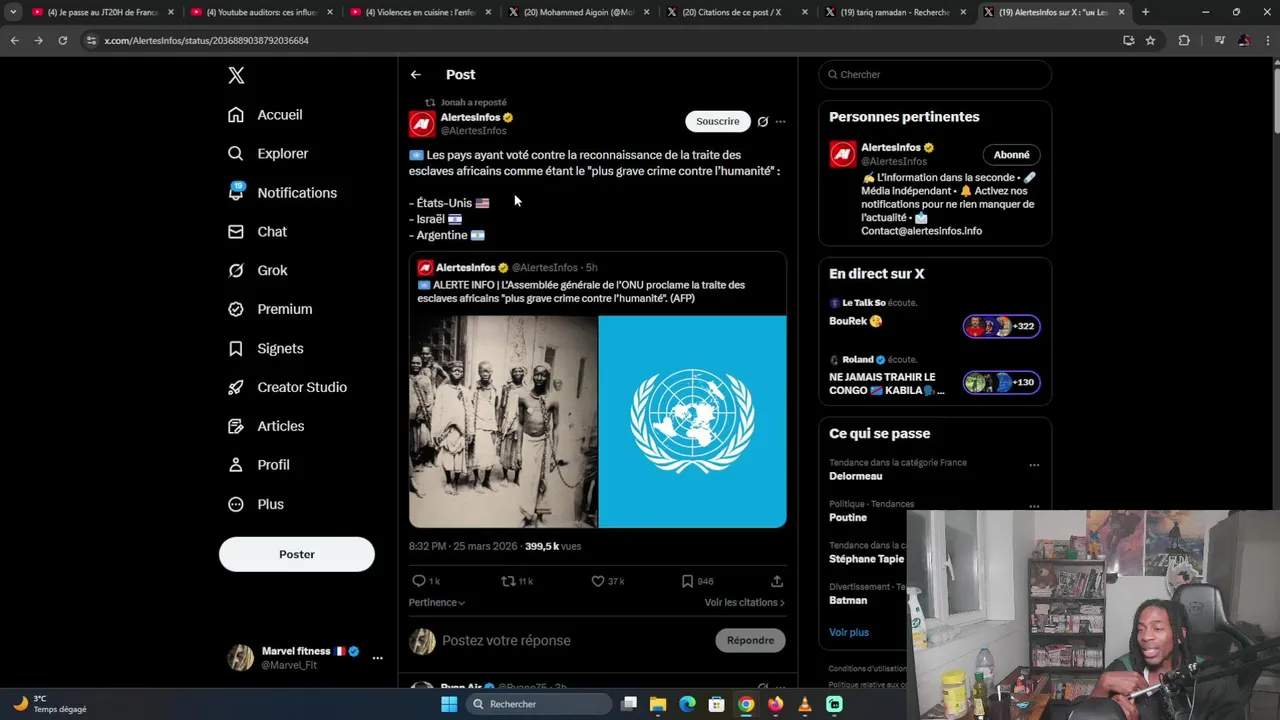Open Firefox from the taskbar

(776, 704)
